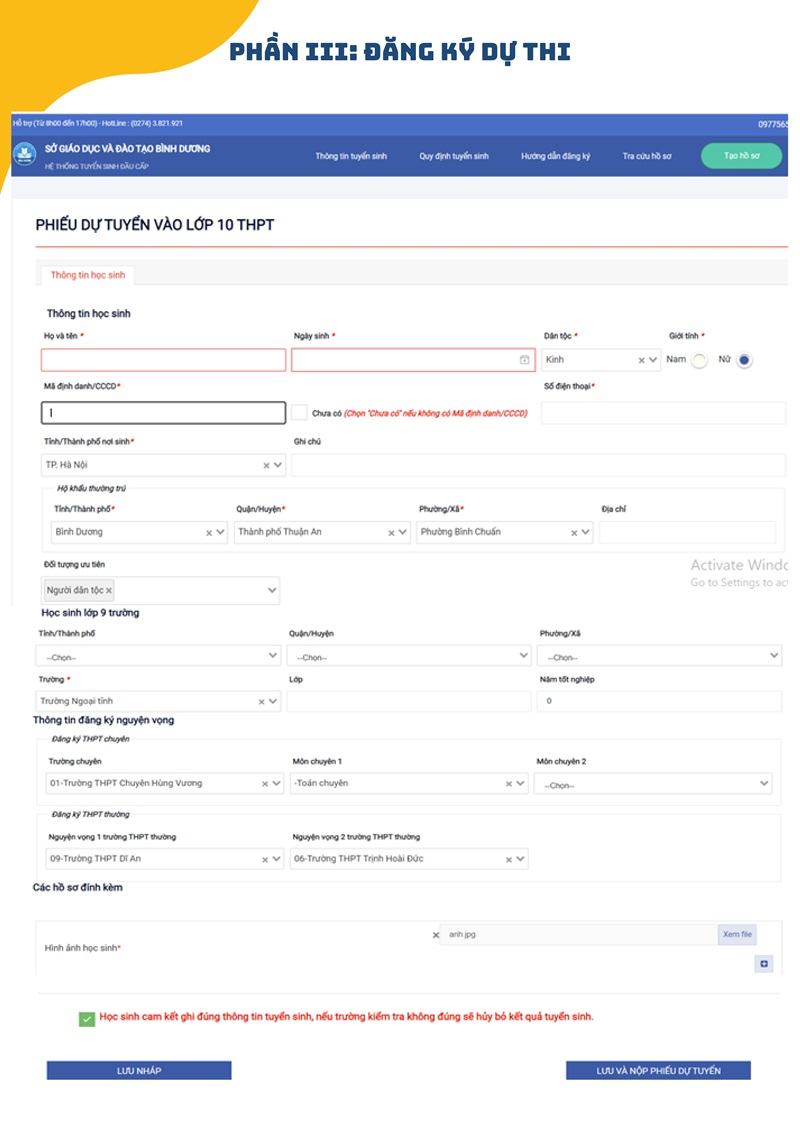Click the Bình Dương education department logo
This screenshot has width=800, height=1131.
coord(25,154)
